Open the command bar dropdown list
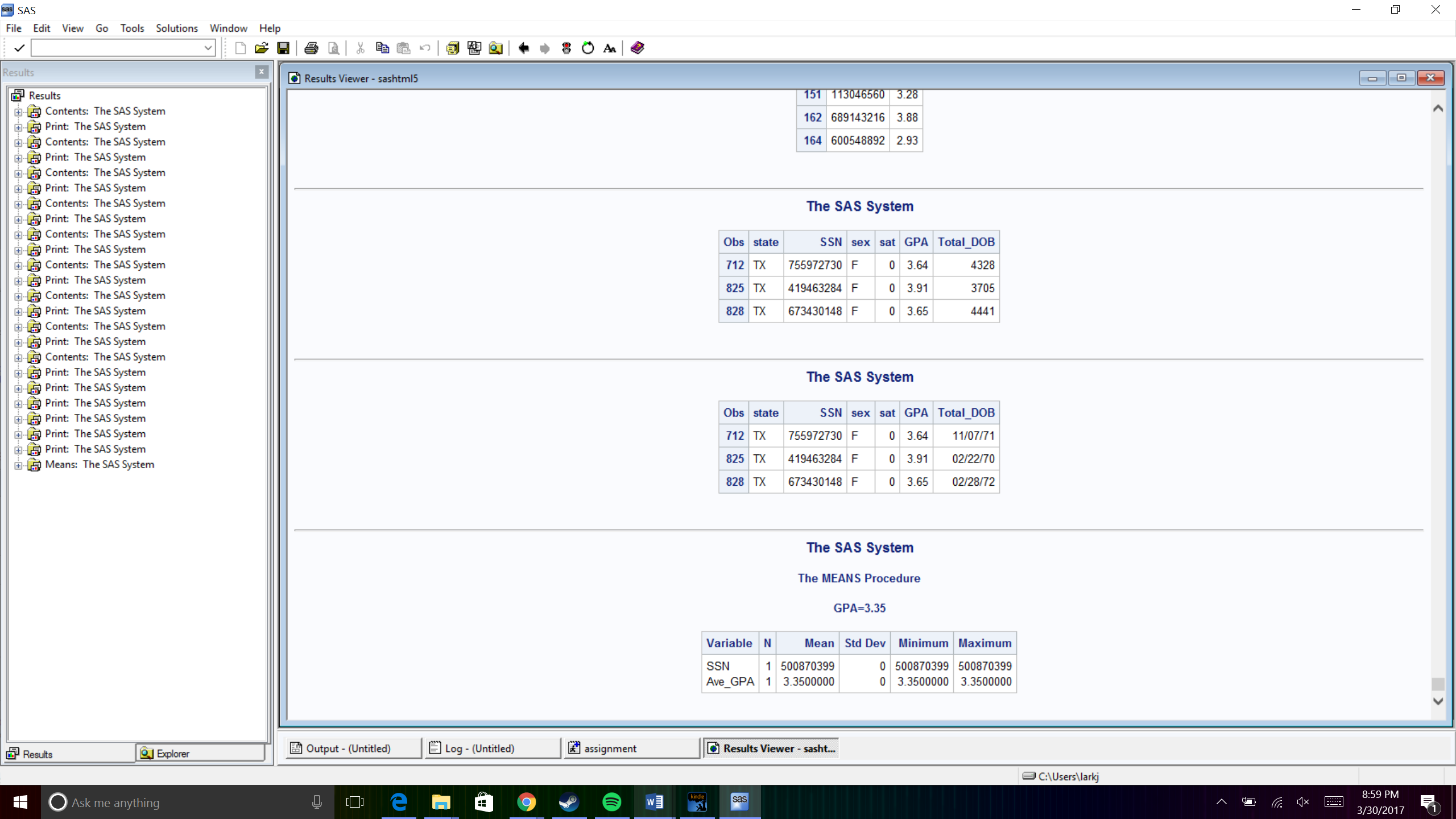 208,48
